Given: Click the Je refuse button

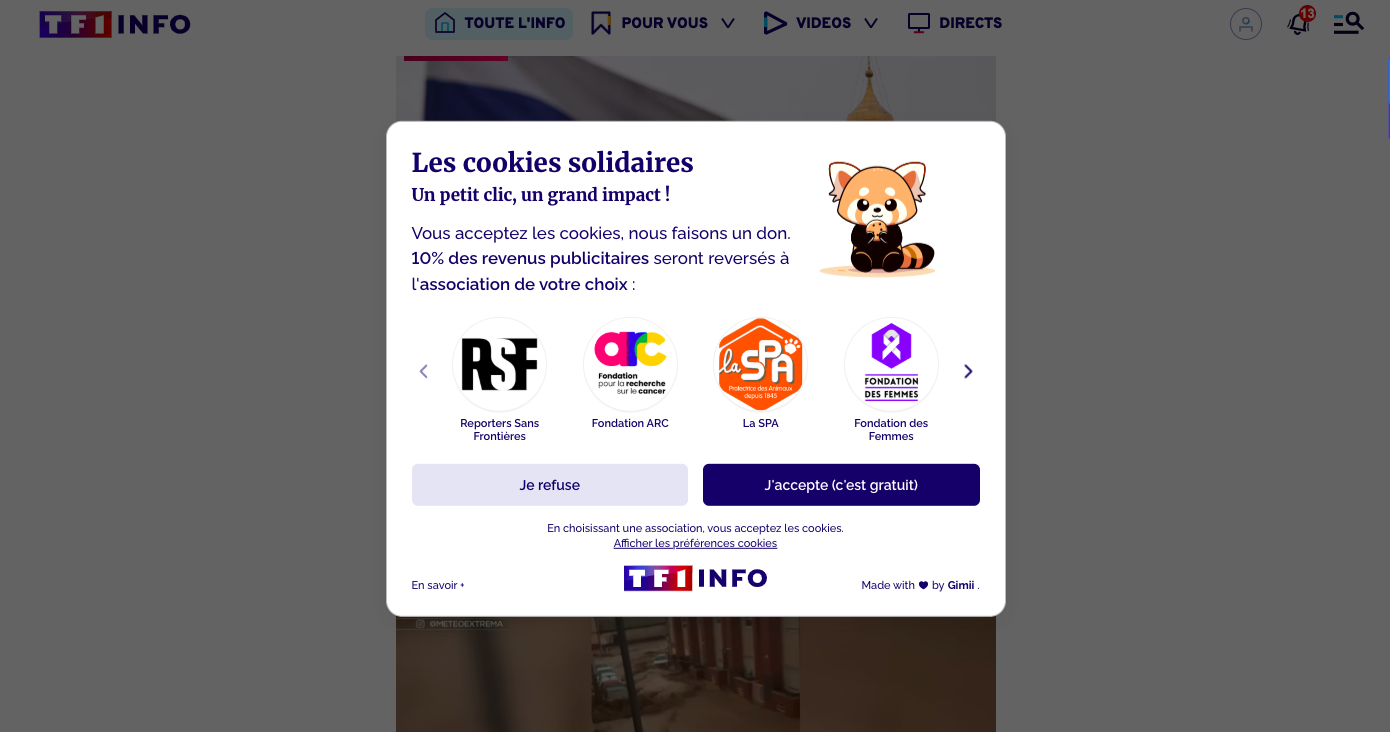Looking at the screenshot, I should click(x=550, y=485).
